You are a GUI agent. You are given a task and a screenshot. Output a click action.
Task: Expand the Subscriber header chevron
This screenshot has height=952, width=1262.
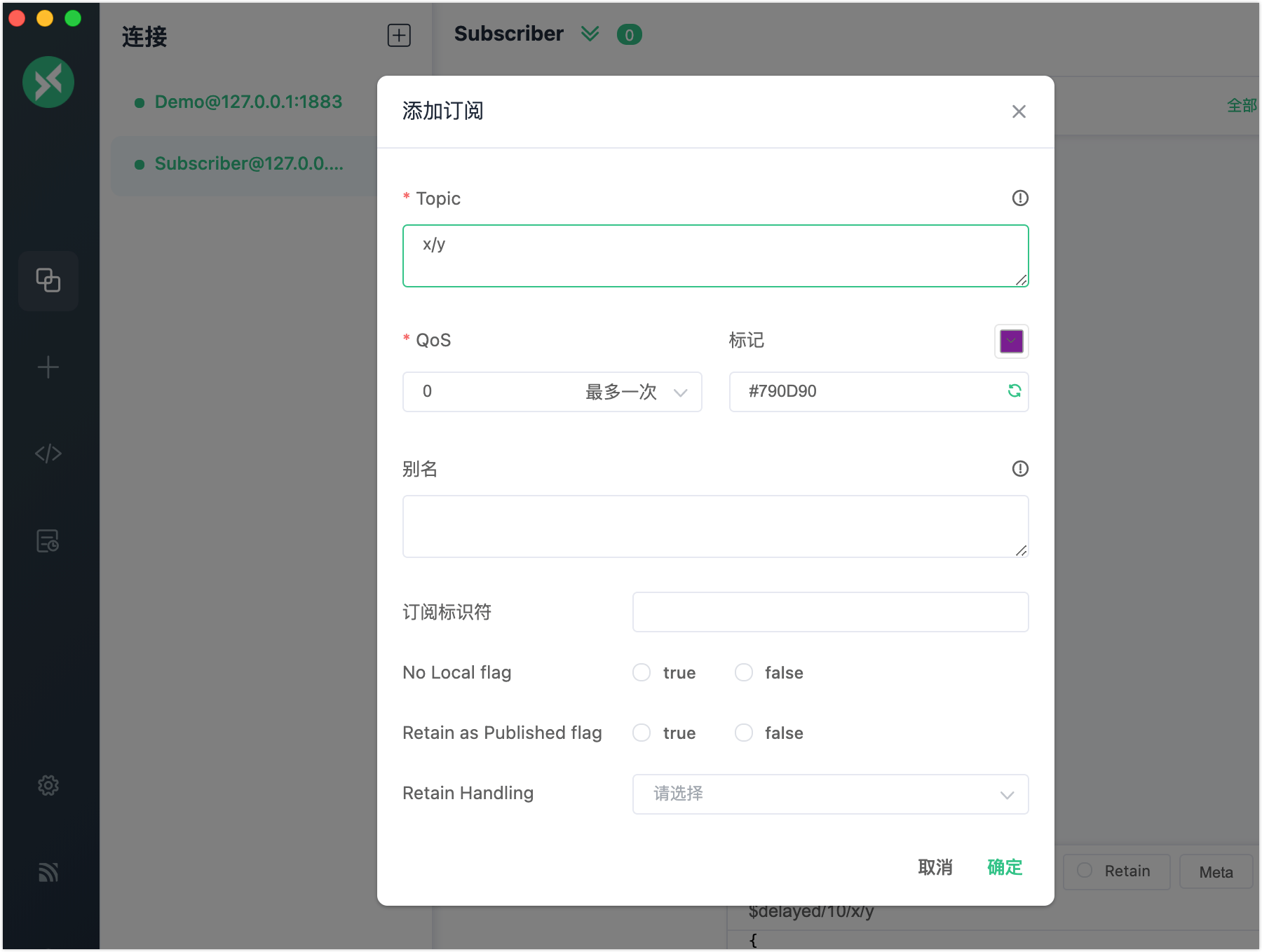click(590, 34)
